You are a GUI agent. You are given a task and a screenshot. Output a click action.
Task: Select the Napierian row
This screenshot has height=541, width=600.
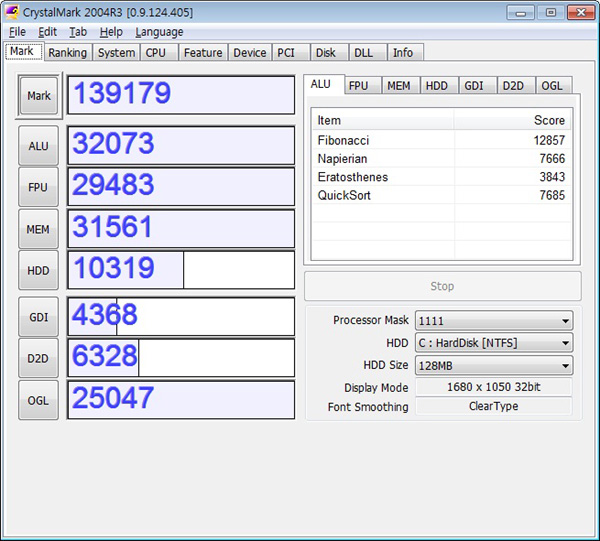[442, 159]
